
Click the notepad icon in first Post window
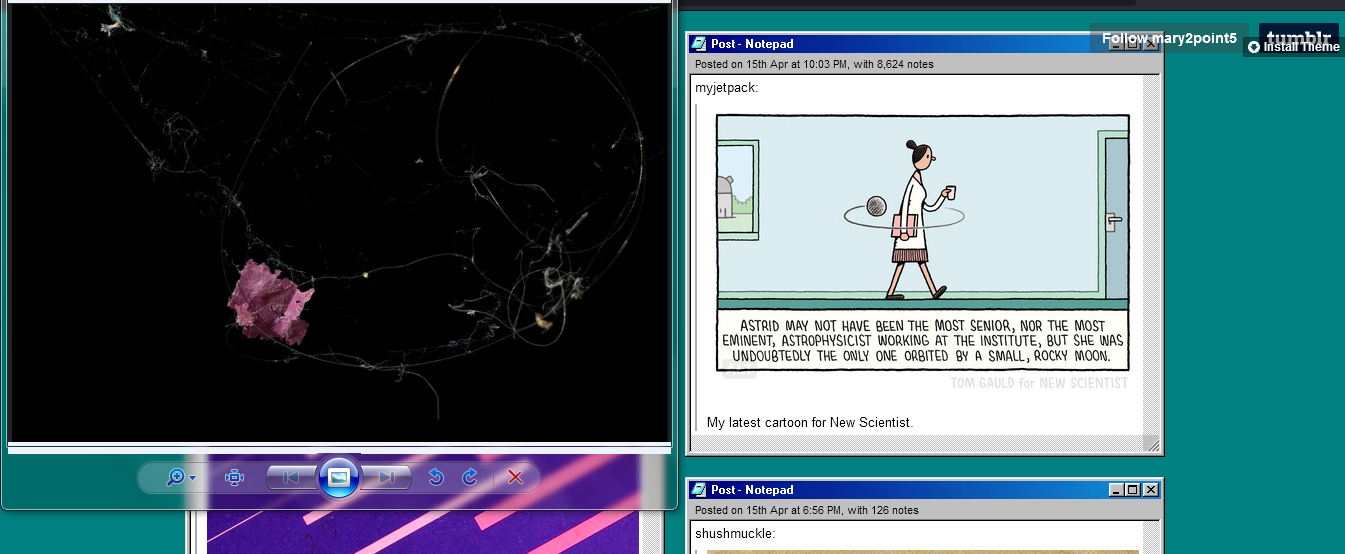coord(699,44)
